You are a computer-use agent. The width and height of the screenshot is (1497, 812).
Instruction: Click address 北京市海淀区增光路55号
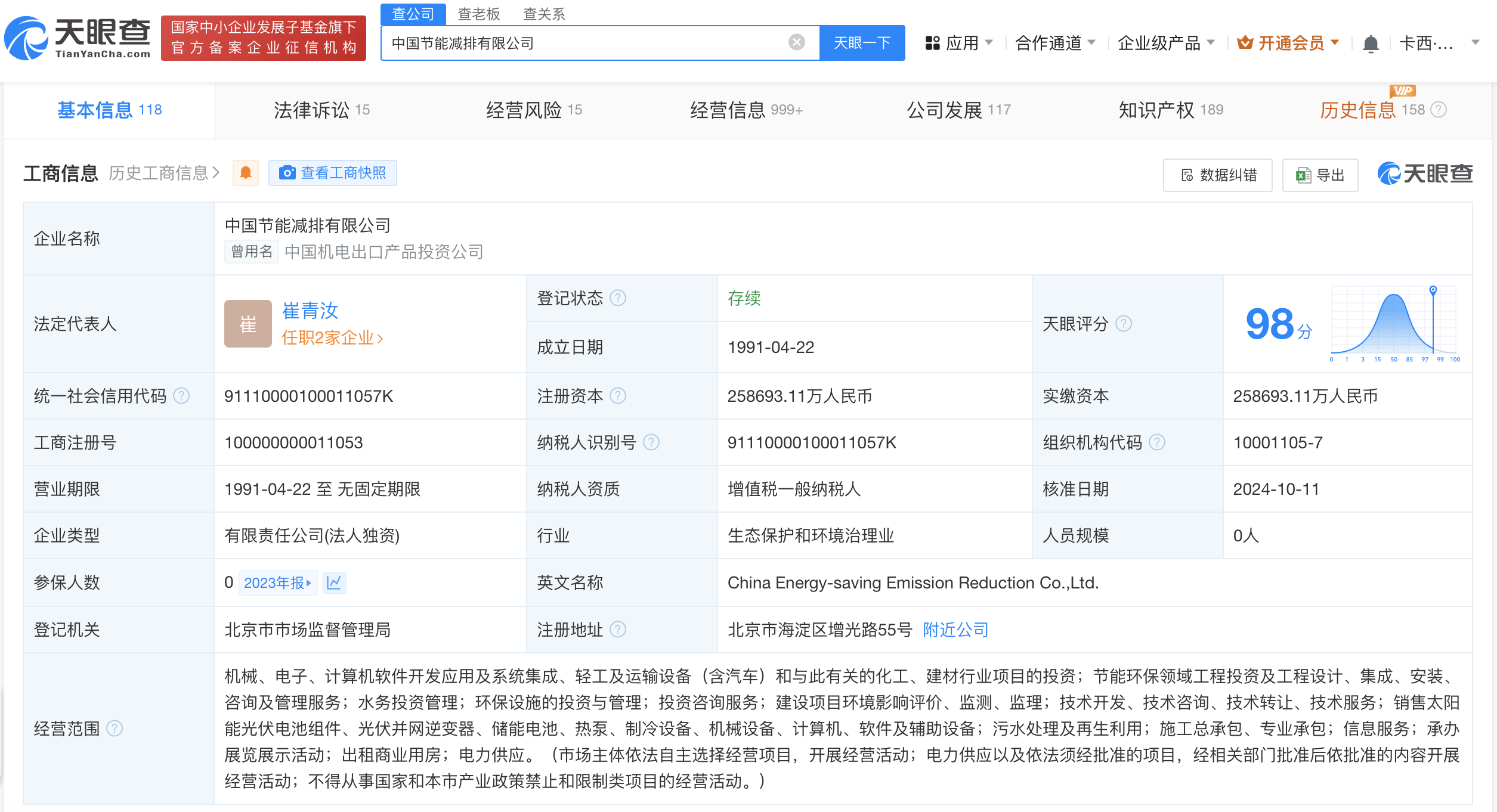(820, 630)
